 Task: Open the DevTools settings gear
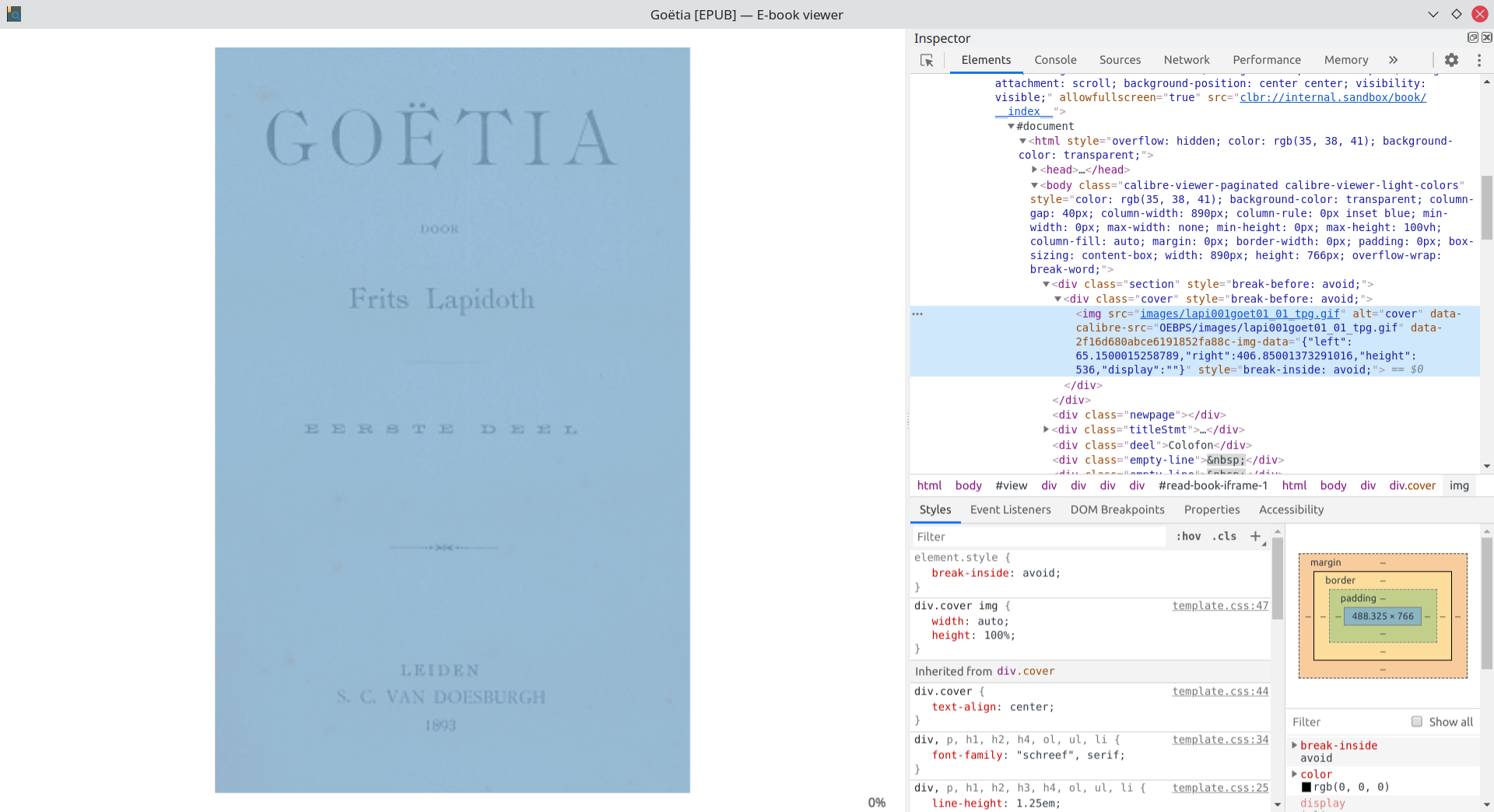(1452, 60)
